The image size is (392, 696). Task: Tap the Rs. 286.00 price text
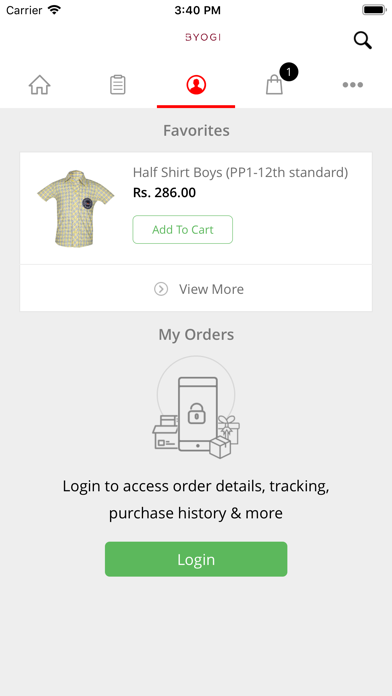pos(164,193)
